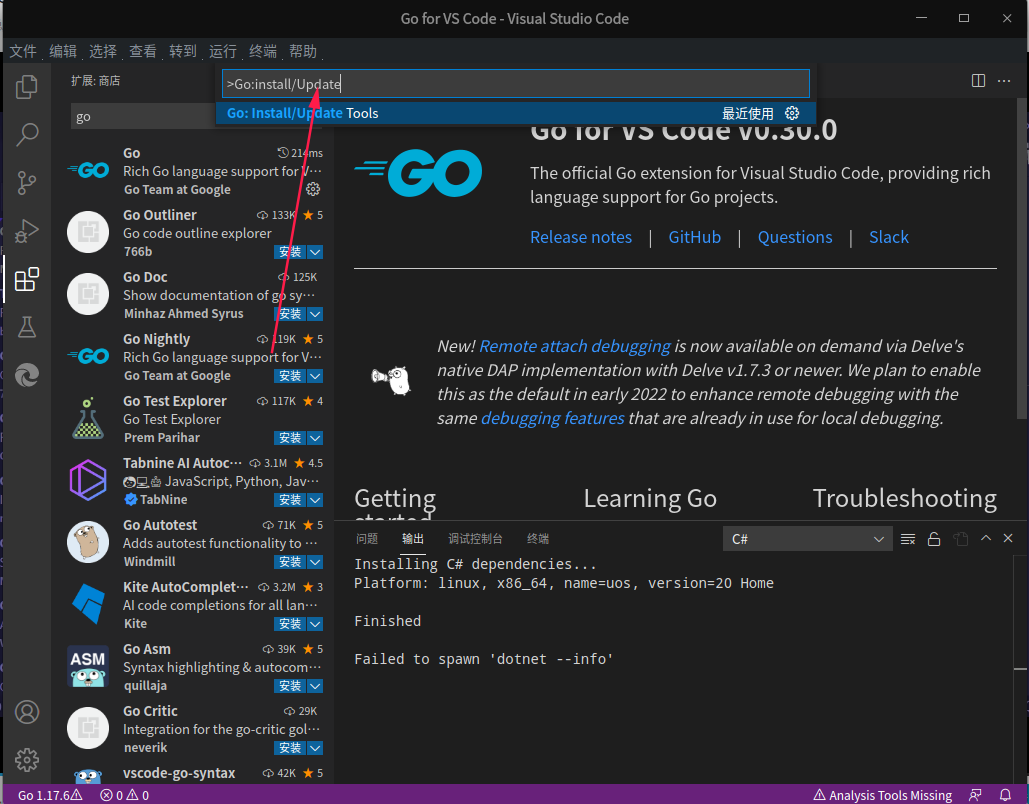Configure keybinding gear for Install/Update Tools command
The image size is (1029, 804).
click(x=792, y=113)
